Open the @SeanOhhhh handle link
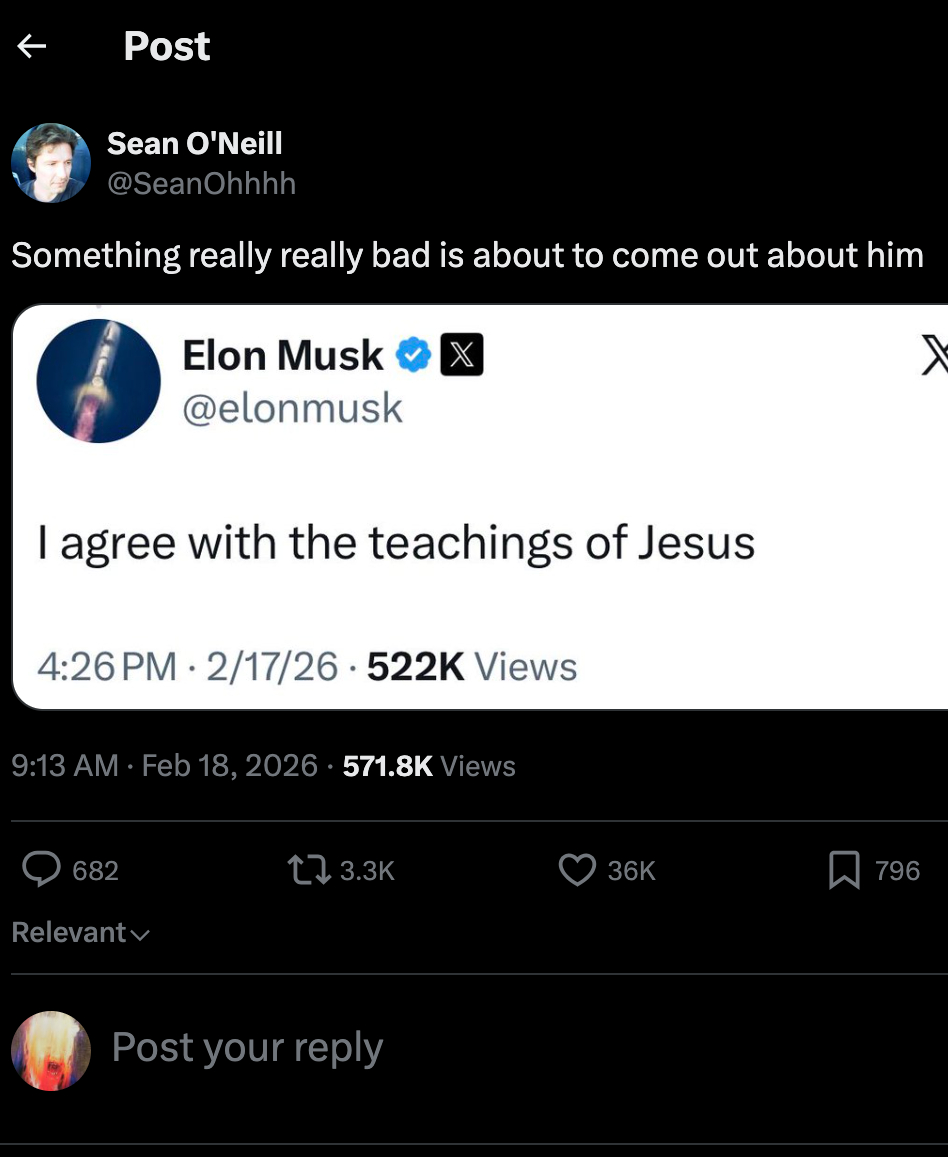The image size is (948, 1157). 201,184
